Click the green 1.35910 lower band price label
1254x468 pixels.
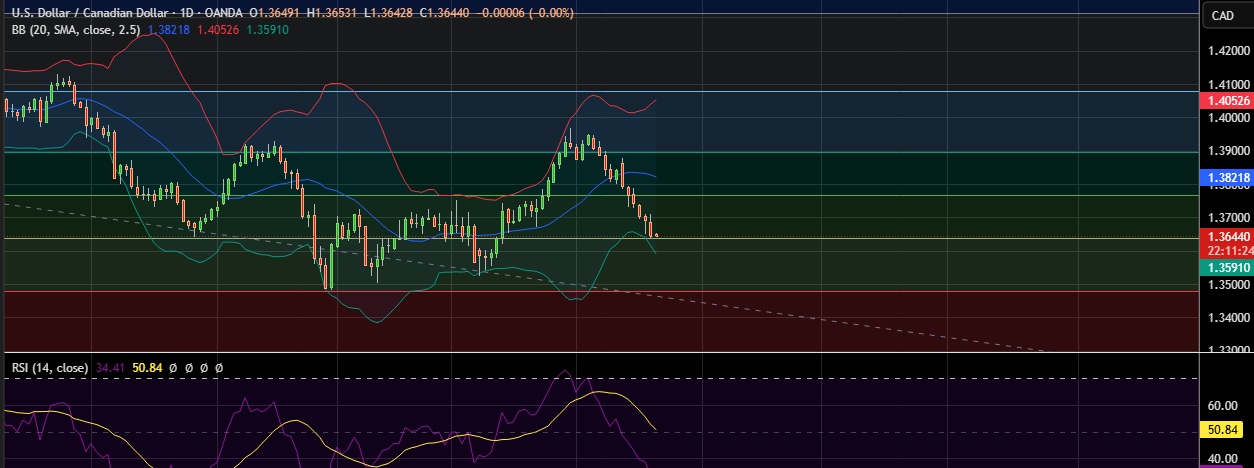[x=1226, y=268]
